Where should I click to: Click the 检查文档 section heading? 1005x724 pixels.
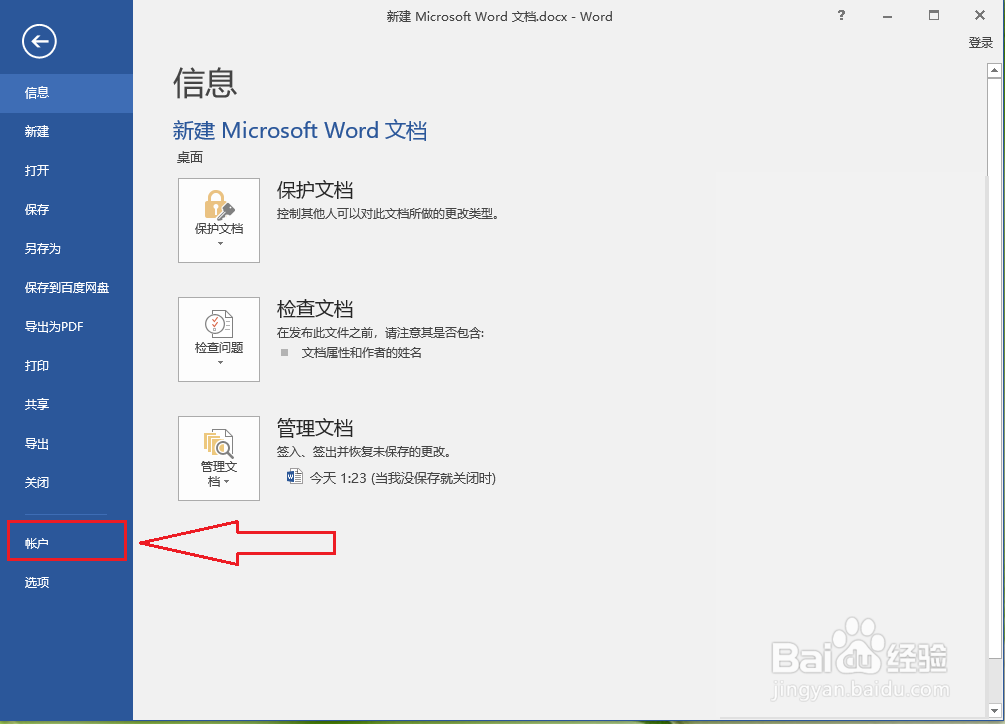point(315,309)
